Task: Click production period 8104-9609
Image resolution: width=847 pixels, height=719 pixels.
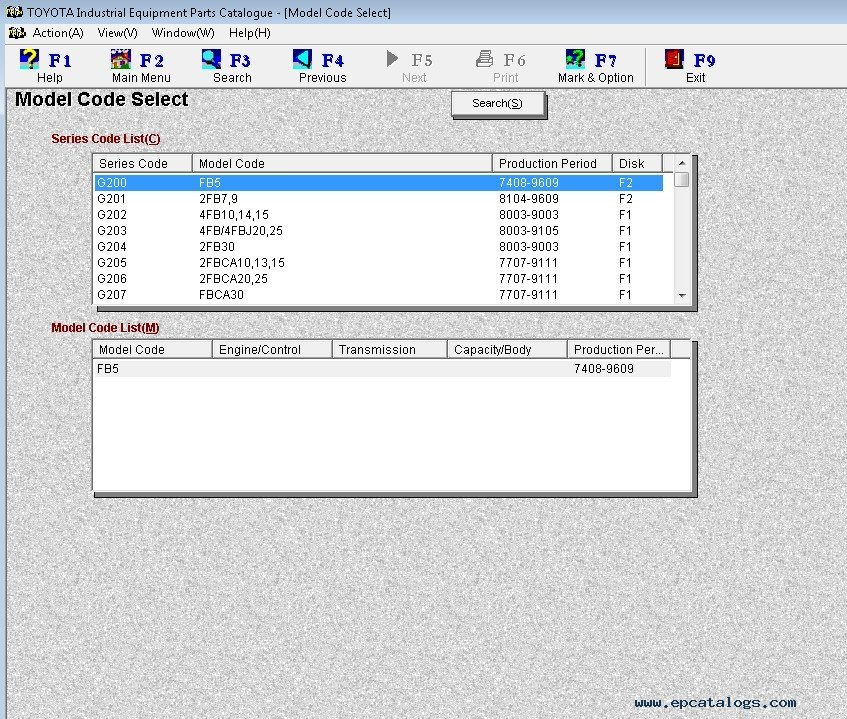Action: pyautogui.click(x=529, y=199)
